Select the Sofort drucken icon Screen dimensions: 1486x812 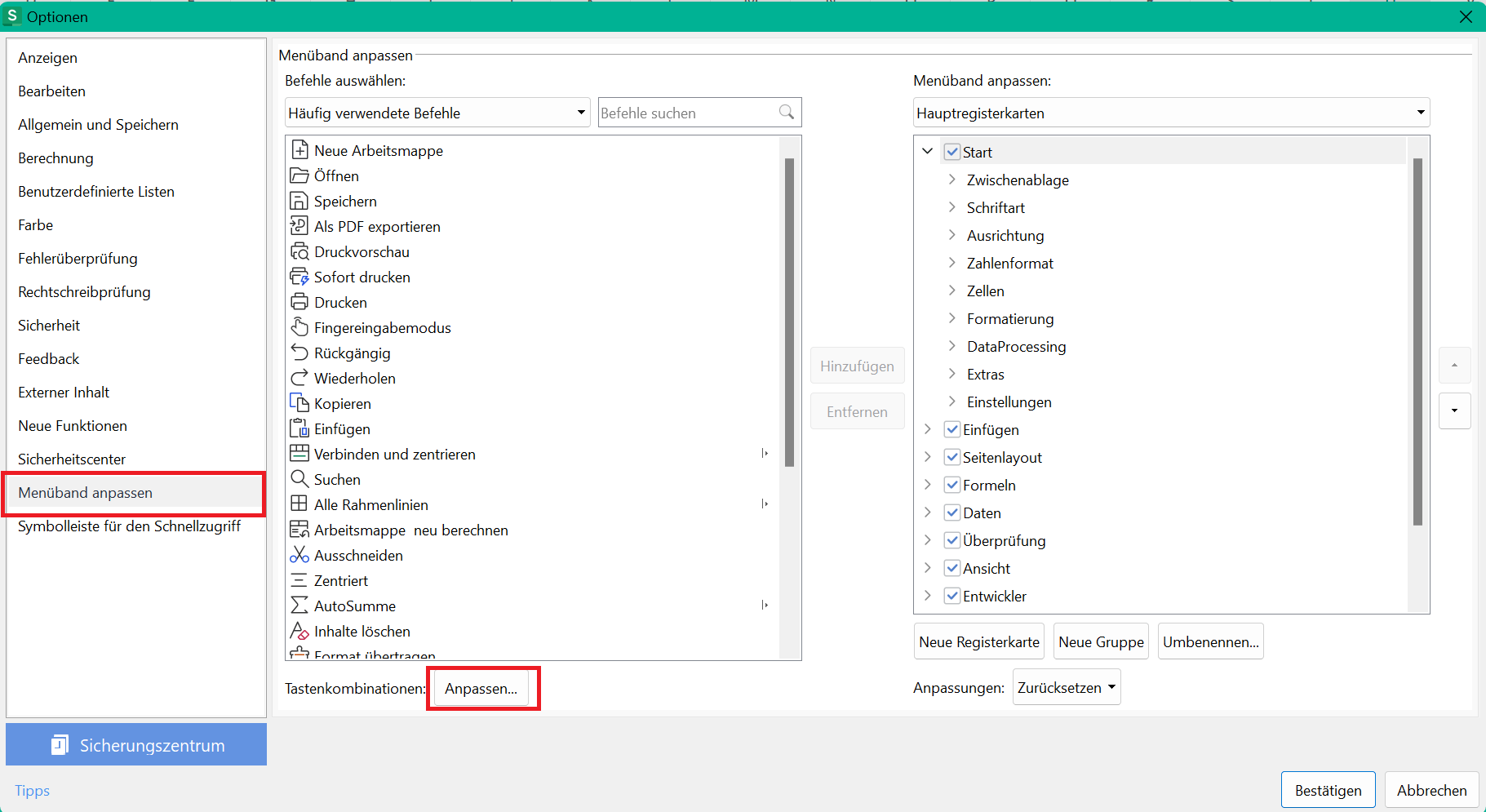click(x=299, y=277)
